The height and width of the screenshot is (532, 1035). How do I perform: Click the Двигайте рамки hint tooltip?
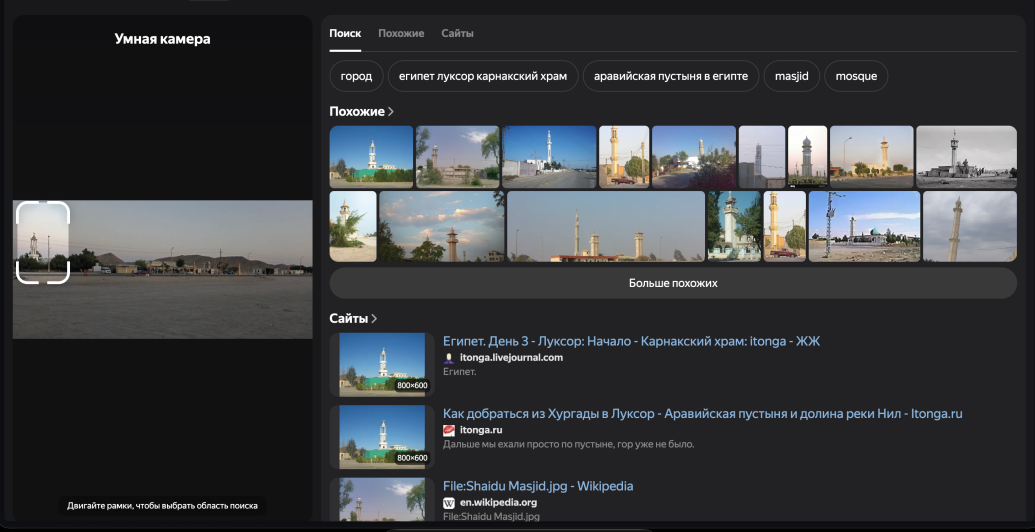[162, 506]
